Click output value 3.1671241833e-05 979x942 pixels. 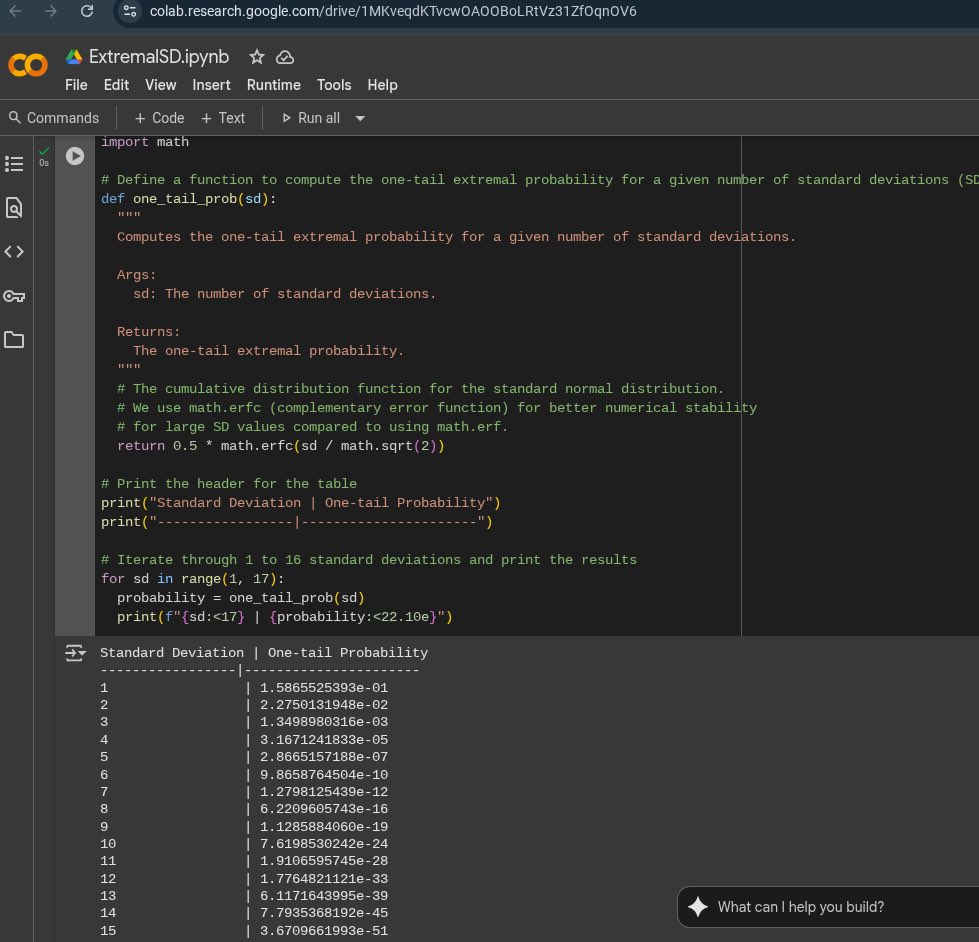pyautogui.click(x=324, y=740)
